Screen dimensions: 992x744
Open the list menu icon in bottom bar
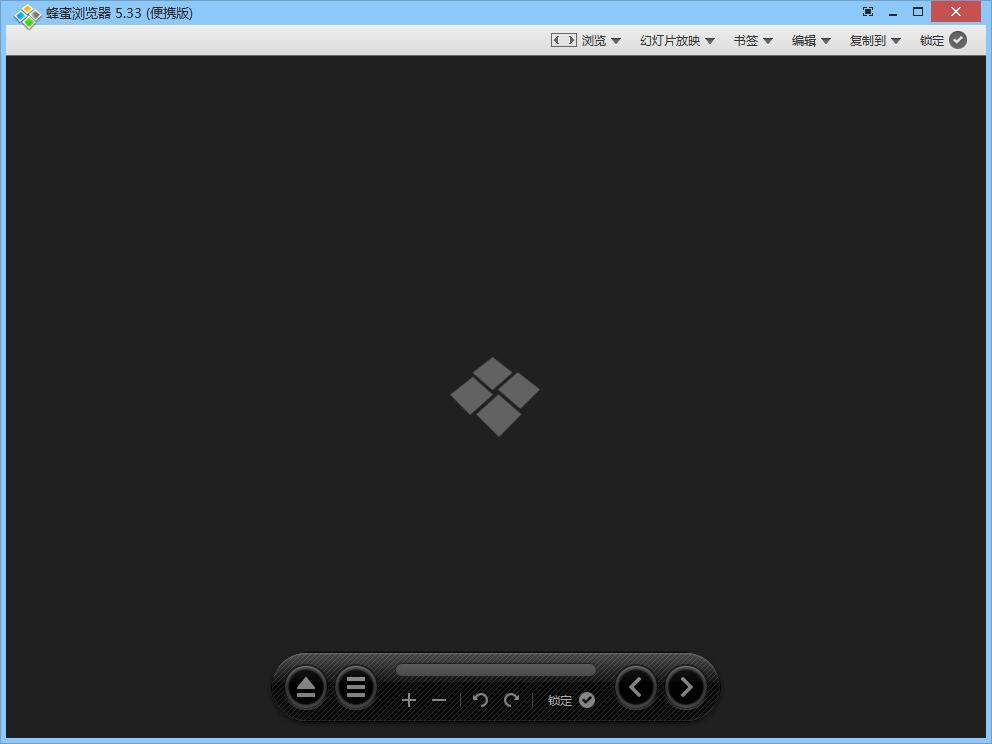point(355,688)
